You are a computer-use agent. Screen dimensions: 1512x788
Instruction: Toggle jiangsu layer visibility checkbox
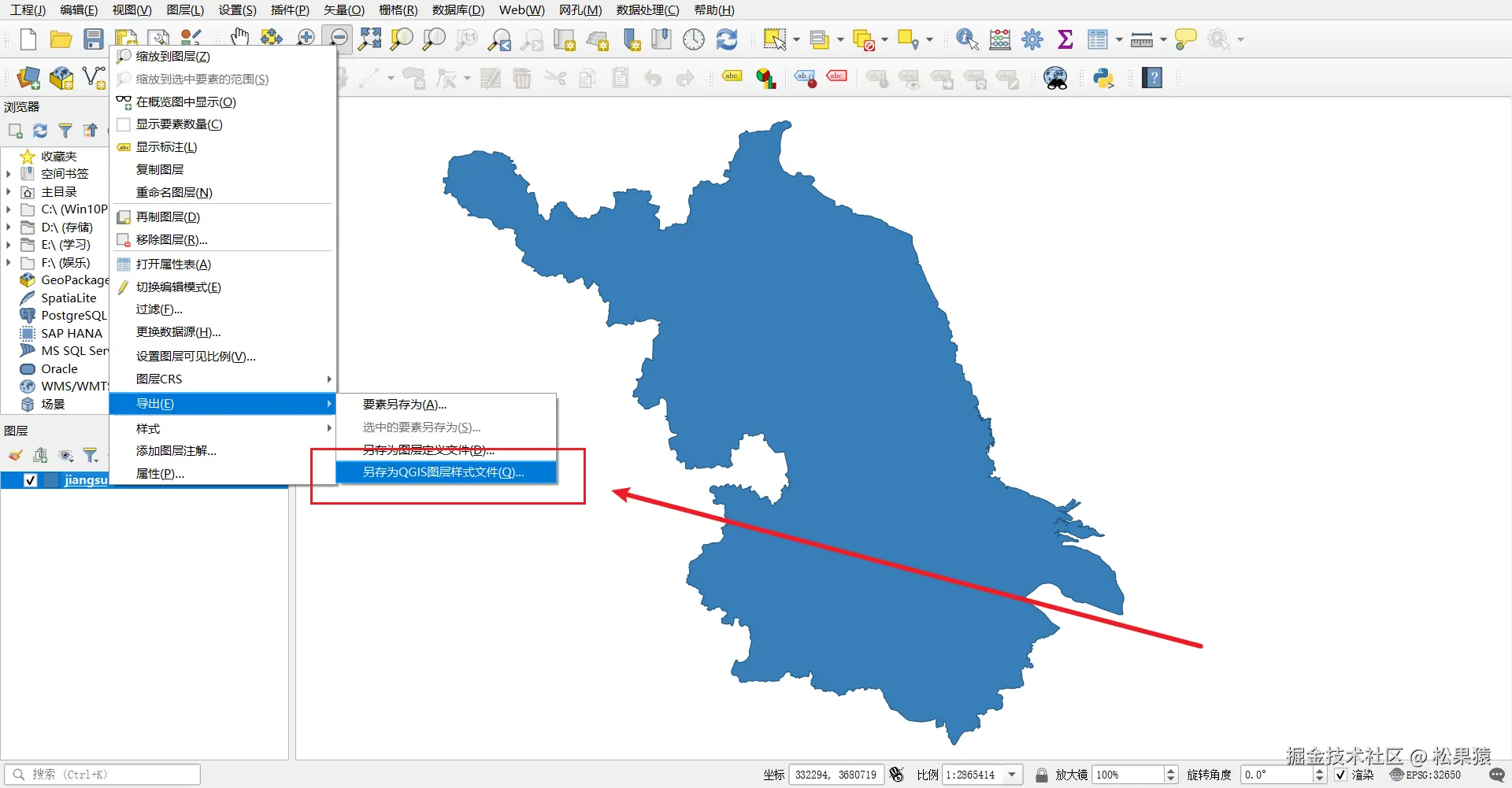point(31,480)
